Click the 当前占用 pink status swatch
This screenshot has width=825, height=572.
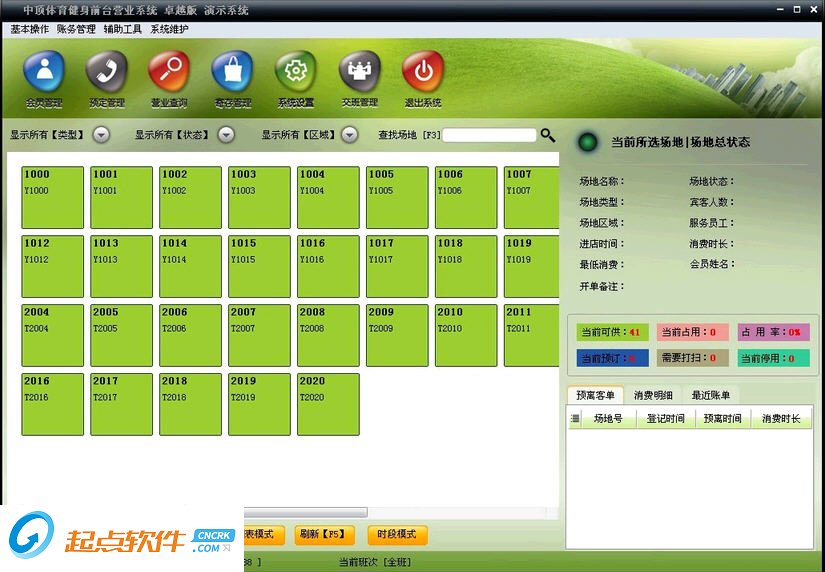(692, 332)
